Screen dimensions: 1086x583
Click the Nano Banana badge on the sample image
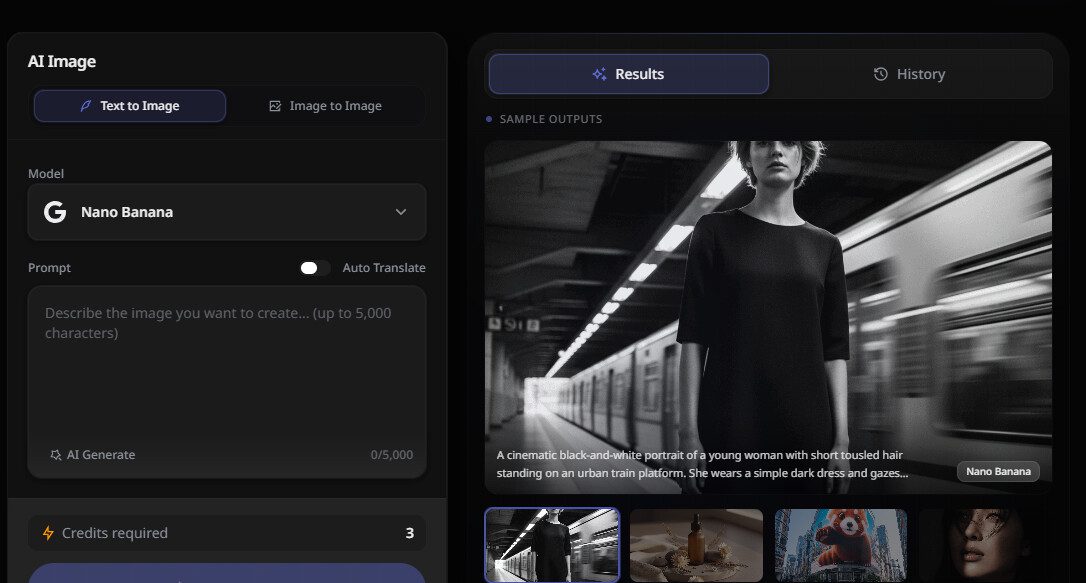pyautogui.click(x=998, y=472)
